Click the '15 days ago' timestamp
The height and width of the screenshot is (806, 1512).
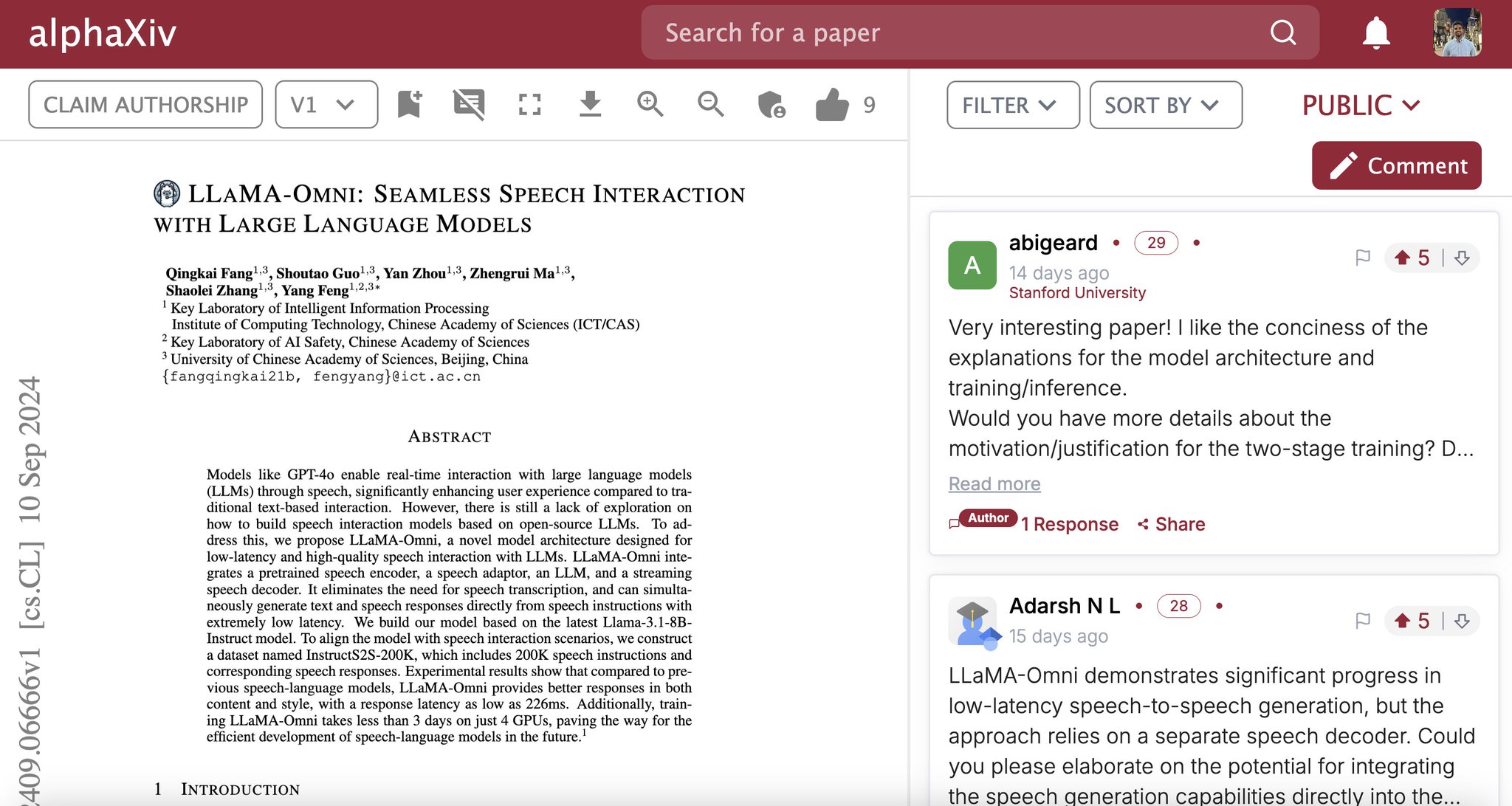(1059, 636)
